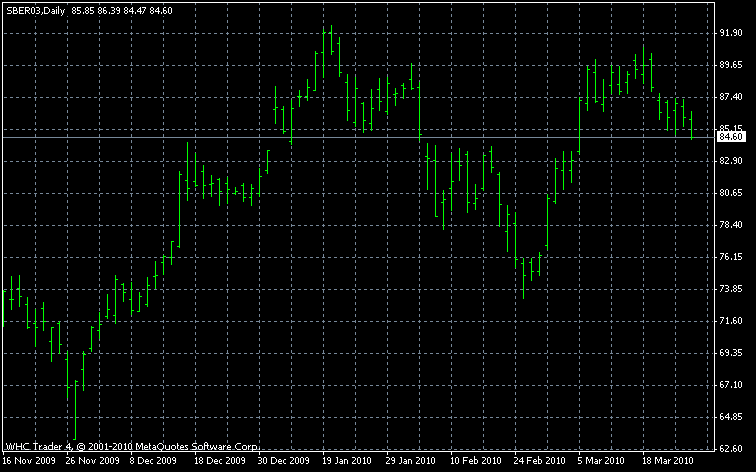Click the 73.85 price scale value
756x472 pixels.
pyautogui.click(x=731, y=289)
